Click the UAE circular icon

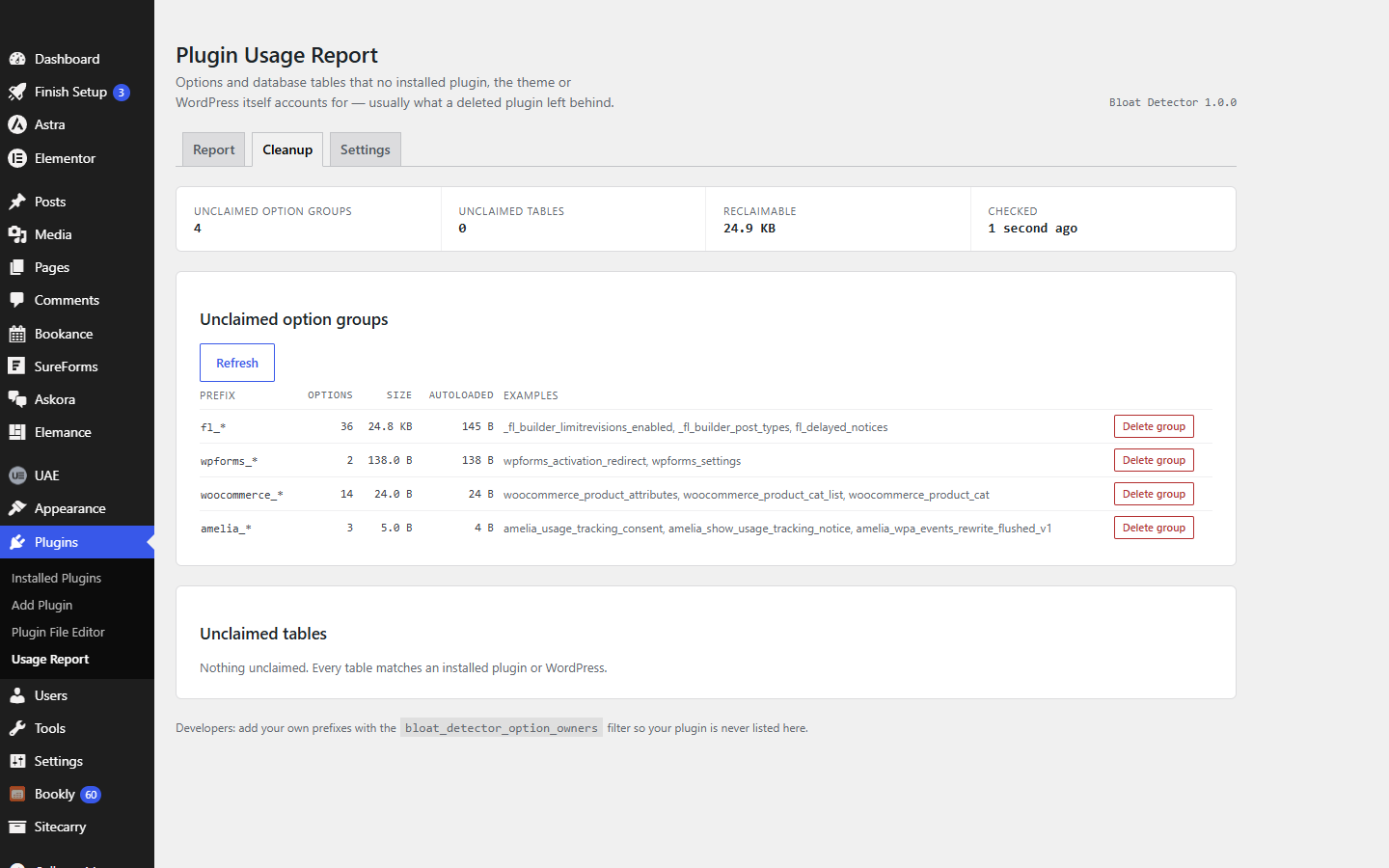[x=17, y=475]
